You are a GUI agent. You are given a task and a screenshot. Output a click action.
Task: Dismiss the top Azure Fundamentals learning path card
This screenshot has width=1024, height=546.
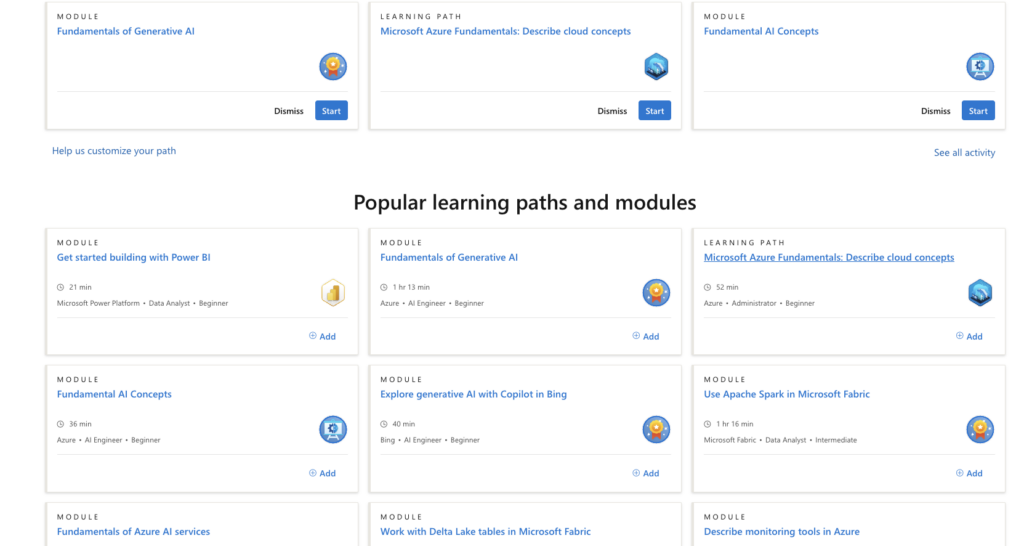[612, 111]
